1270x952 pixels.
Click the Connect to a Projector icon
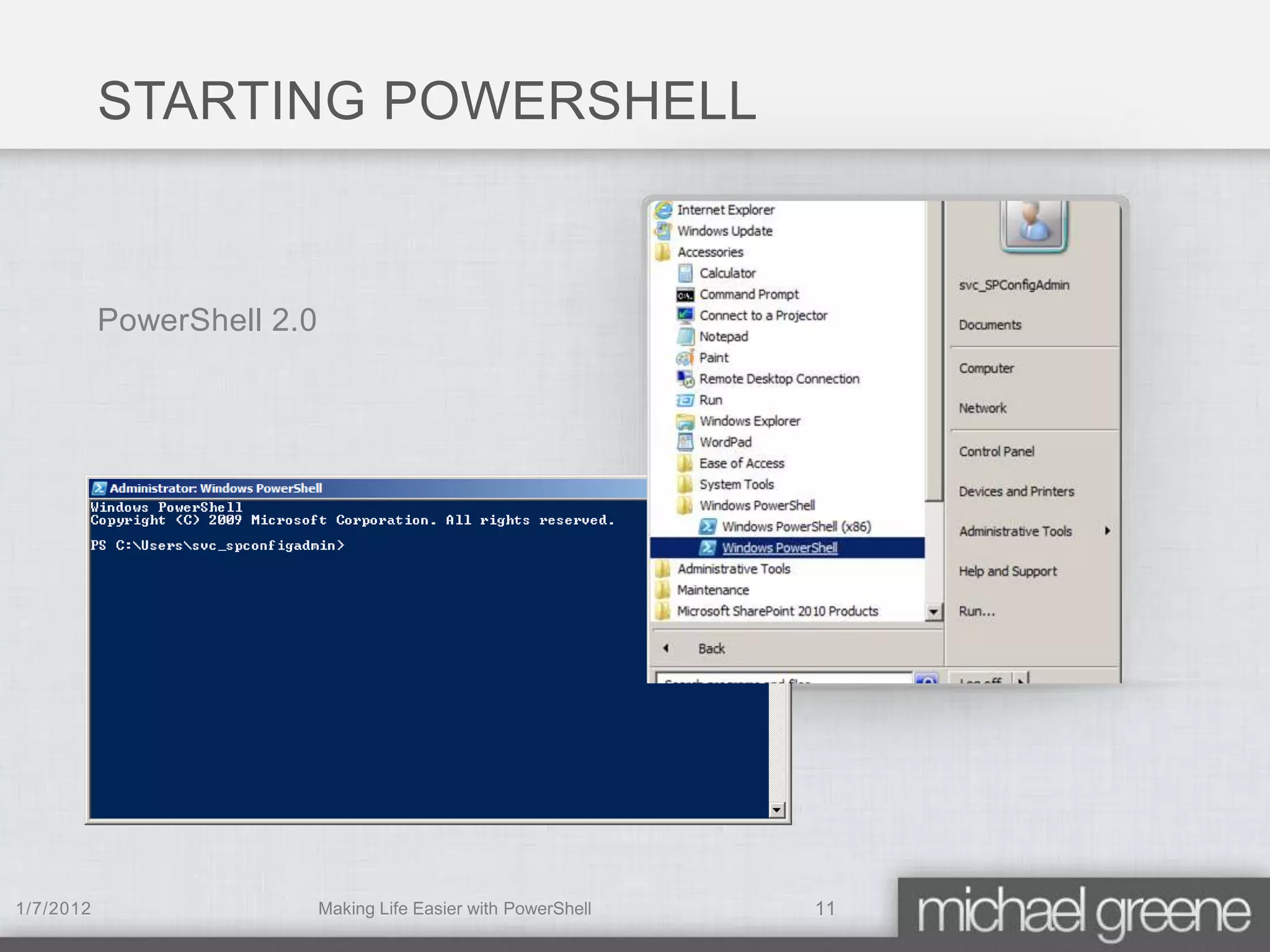[685, 315]
